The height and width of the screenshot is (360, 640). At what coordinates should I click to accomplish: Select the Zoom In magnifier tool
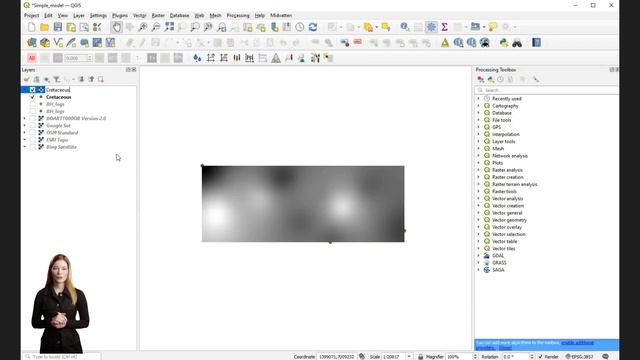[142, 27]
